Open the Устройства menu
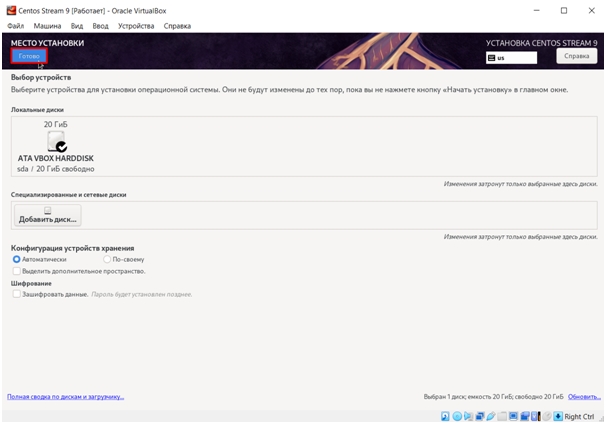This screenshot has width=606, height=424. 136,25
